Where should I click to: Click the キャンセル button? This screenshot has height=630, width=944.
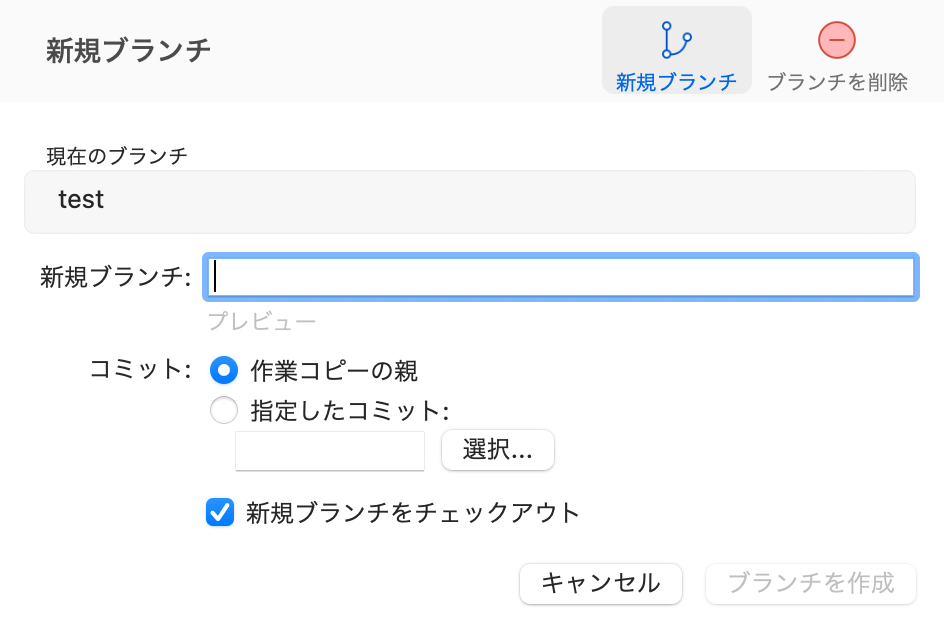[x=601, y=583]
